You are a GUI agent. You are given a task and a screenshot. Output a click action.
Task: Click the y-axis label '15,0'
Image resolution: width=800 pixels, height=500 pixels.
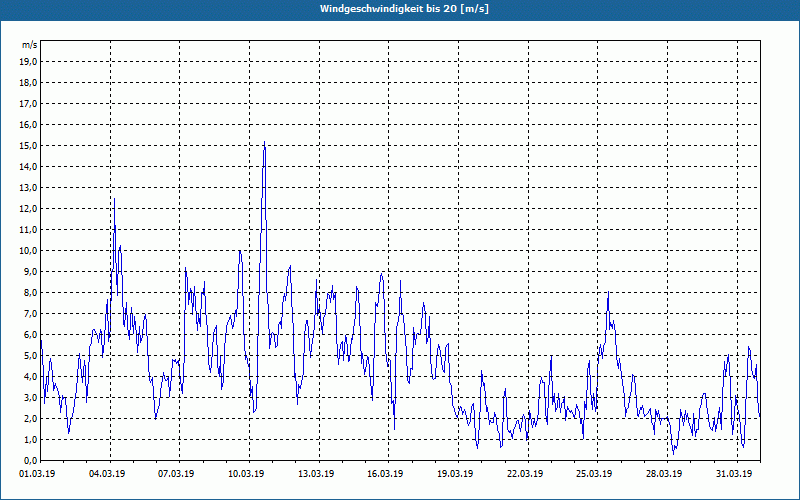[x=28, y=145]
